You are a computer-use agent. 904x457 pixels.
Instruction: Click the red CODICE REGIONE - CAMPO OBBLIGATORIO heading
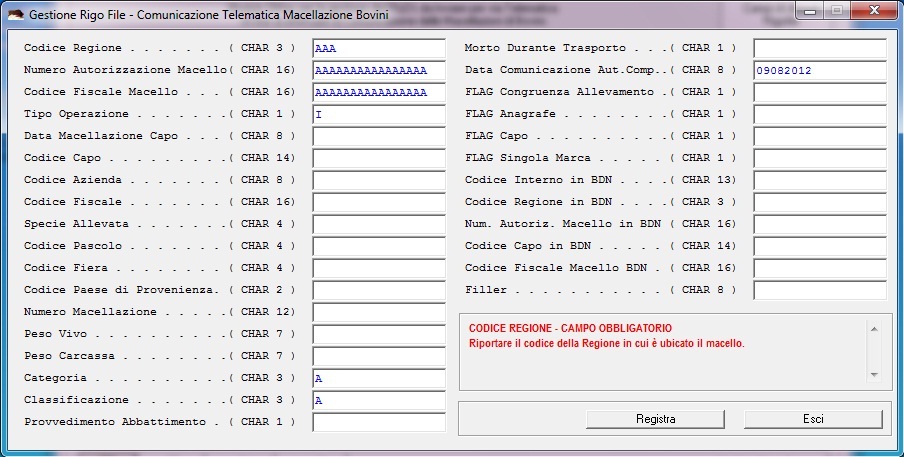570,328
